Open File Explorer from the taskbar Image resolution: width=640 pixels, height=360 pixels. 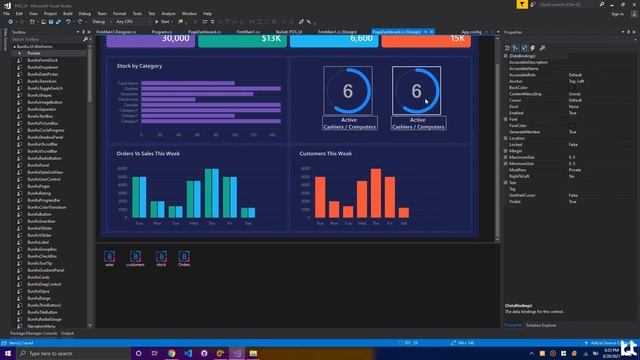coord(253,353)
